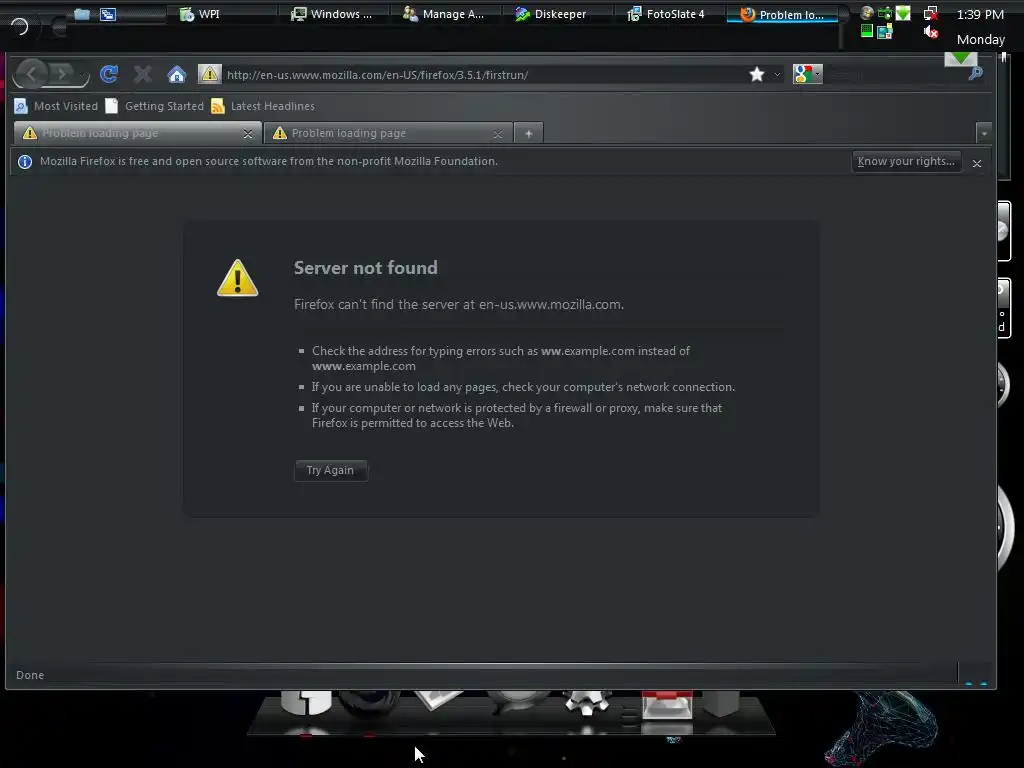Click the Firefox Problem lo... taskbar item
Screen dimensions: 1024x768
point(782,14)
